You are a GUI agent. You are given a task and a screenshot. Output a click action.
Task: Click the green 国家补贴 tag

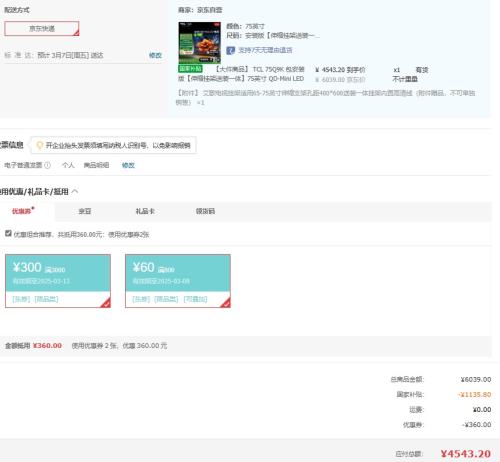click(190, 69)
